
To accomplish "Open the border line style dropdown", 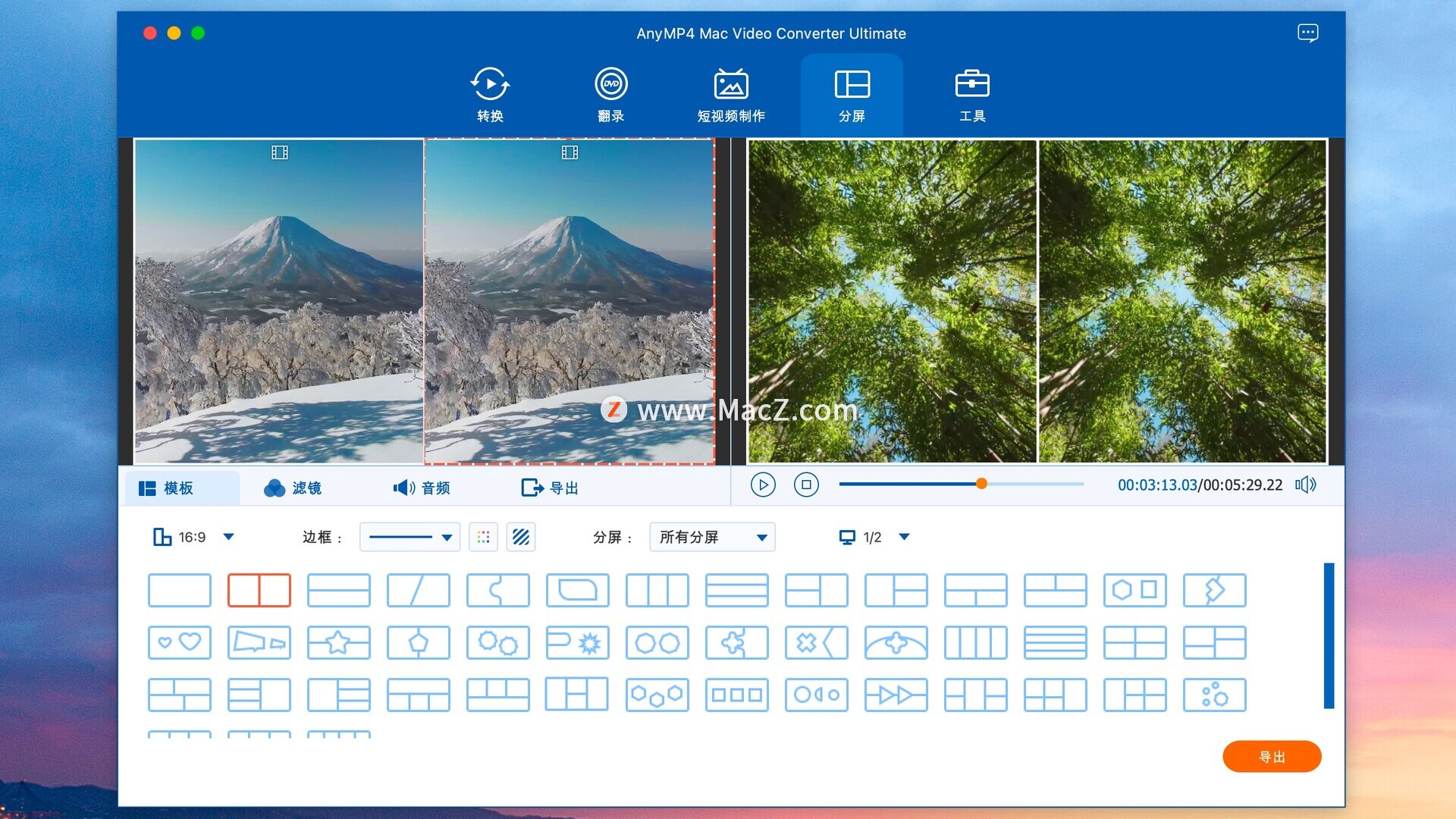I will [x=409, y=537].
